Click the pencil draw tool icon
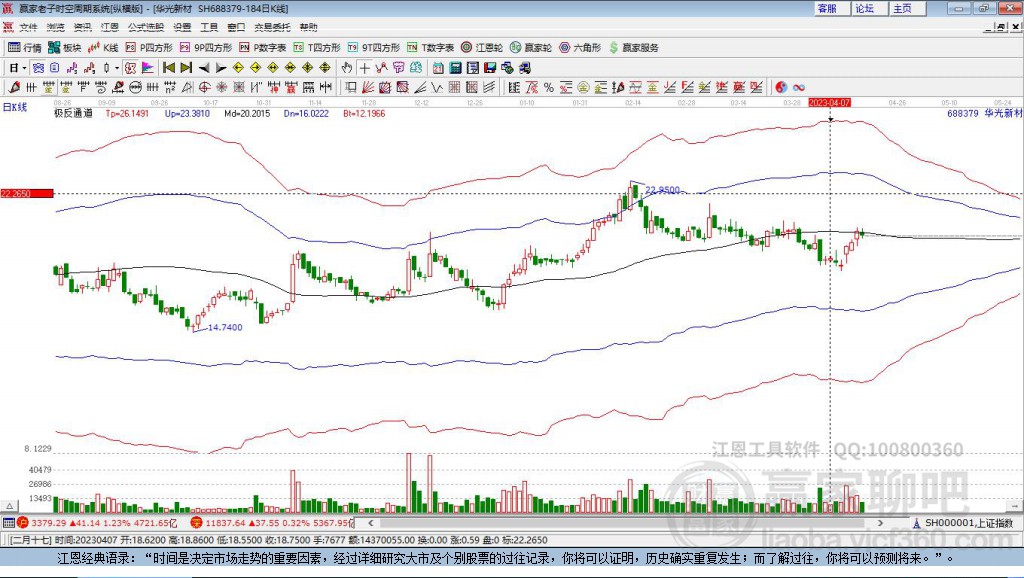This screenshot has height=578, width=1024. click(14, 88)
